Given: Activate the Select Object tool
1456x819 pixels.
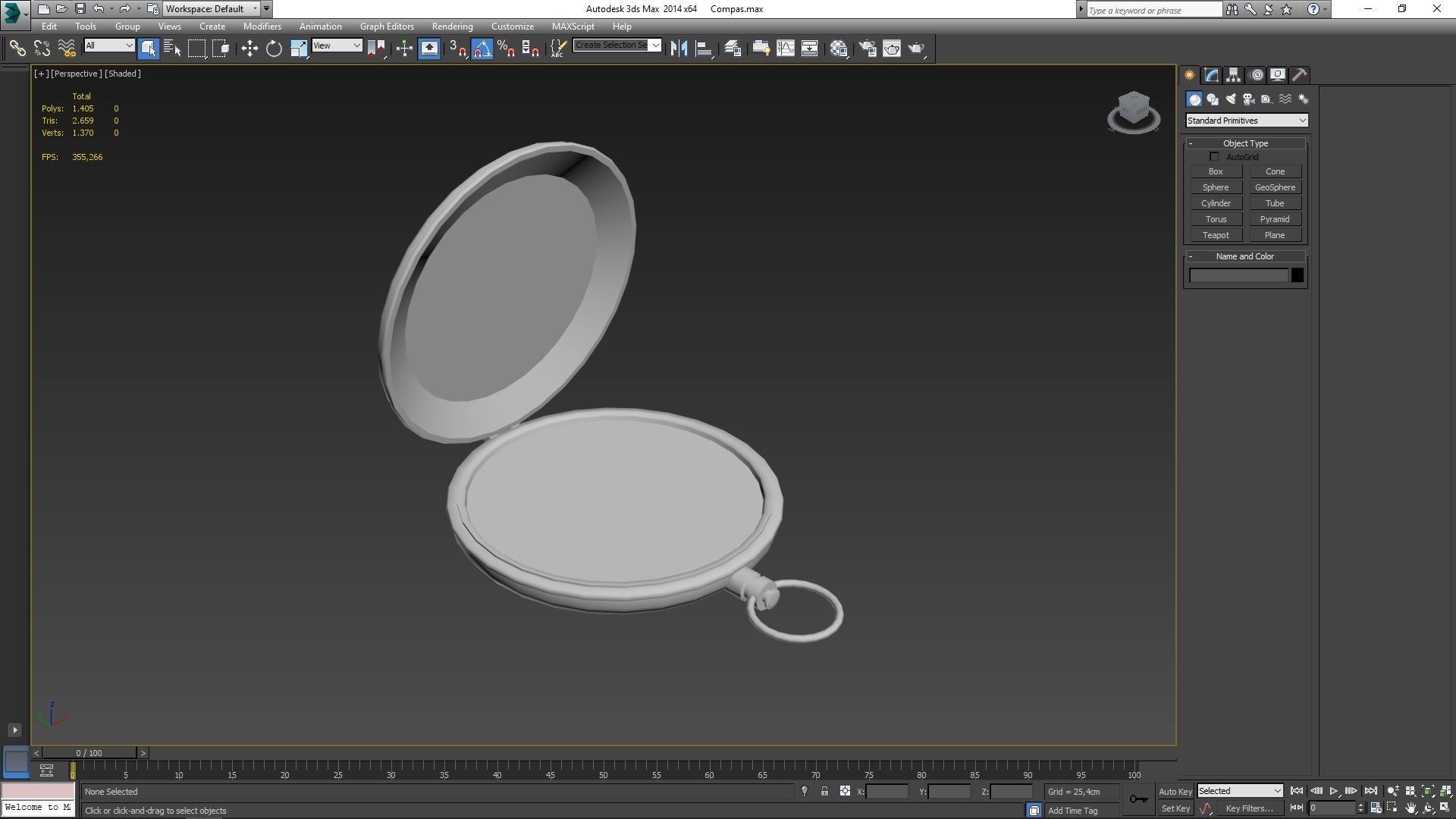Looking at the screenshot, I should coord(147,48).
